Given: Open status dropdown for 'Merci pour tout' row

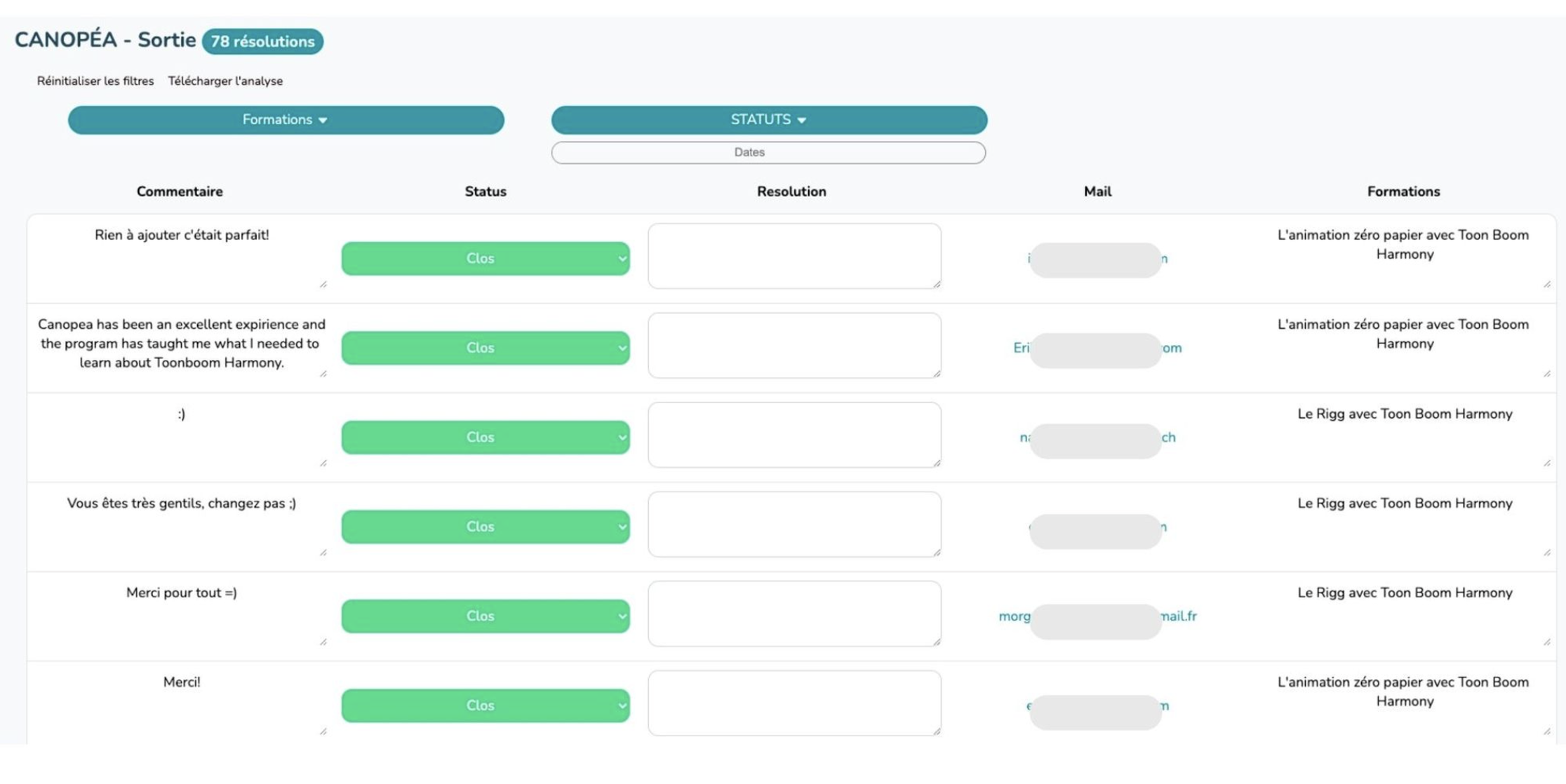Looking at the screenshot, I should pyautogui.click(x=485, y=616).
